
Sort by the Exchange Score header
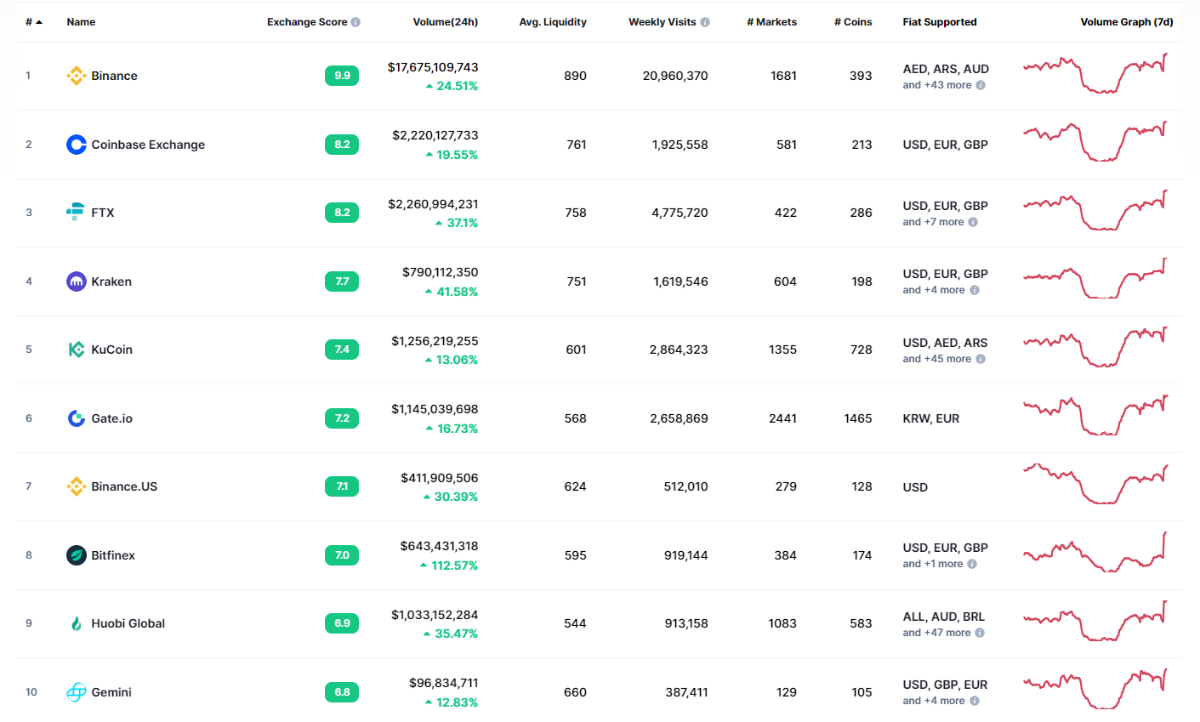307,22
